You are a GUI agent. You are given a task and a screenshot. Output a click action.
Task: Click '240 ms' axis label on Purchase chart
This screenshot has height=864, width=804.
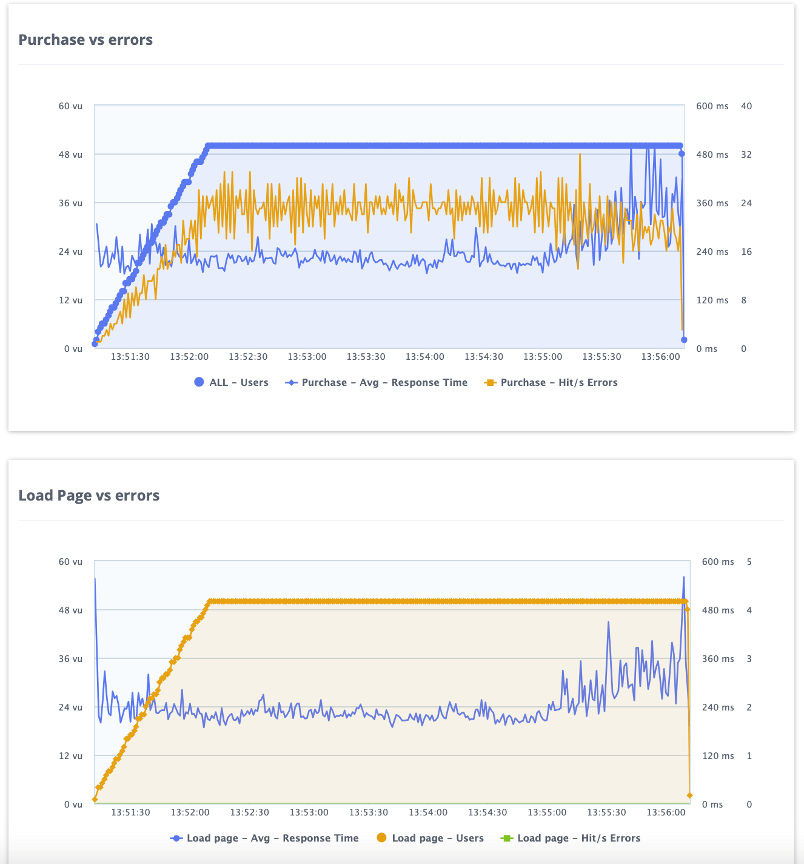(713, 251)
